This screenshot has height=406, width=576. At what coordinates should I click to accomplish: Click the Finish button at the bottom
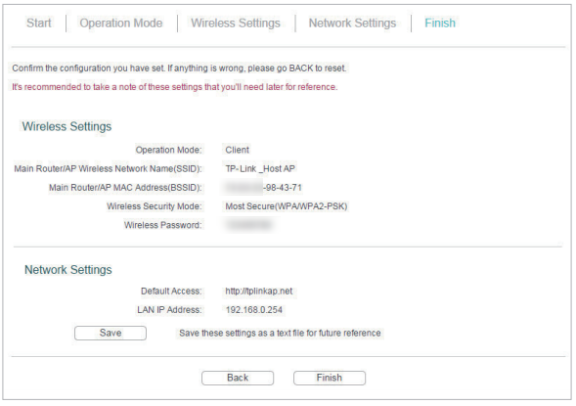coord(329,378)
